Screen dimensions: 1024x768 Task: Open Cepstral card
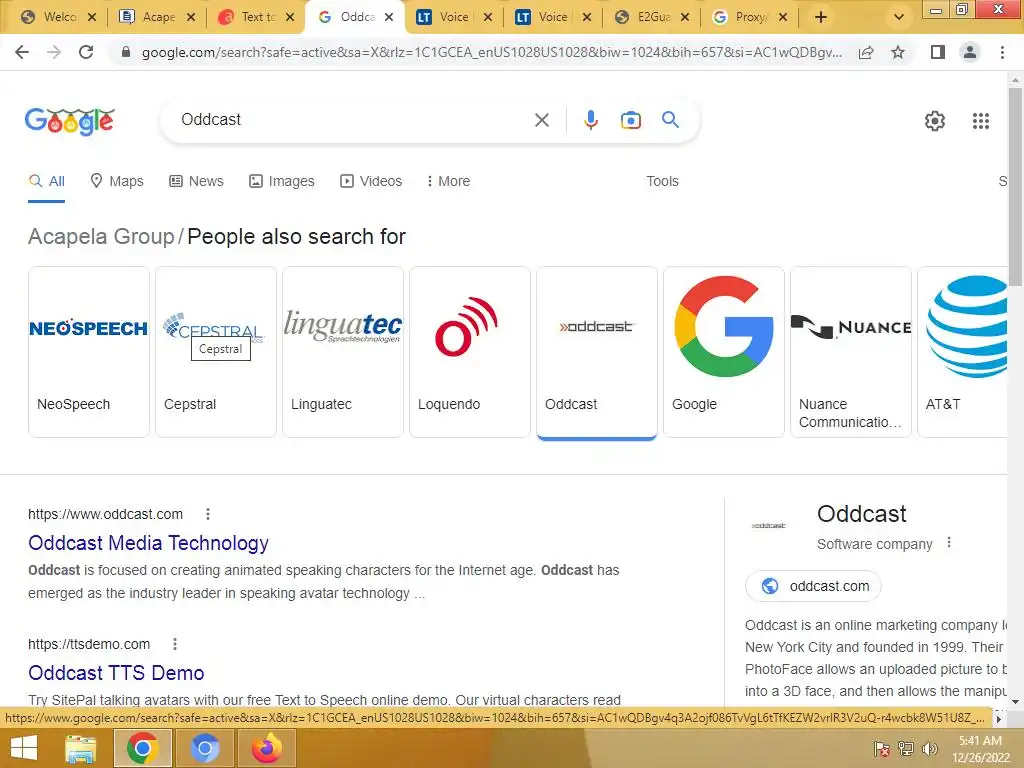pos(216,352)
